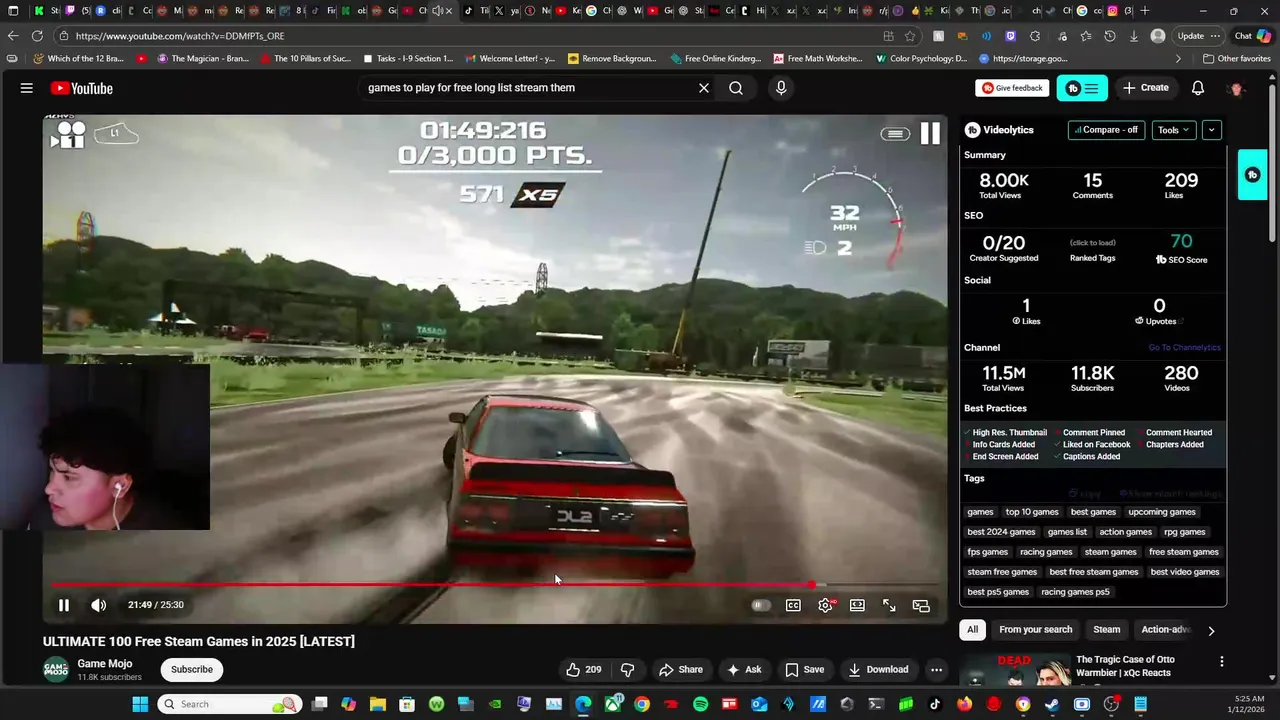The height and width of the screenshot is (720, 1280).
Task: Open Spotify from the taskbar
Action: pyautogui.click(x=701, y=704)
